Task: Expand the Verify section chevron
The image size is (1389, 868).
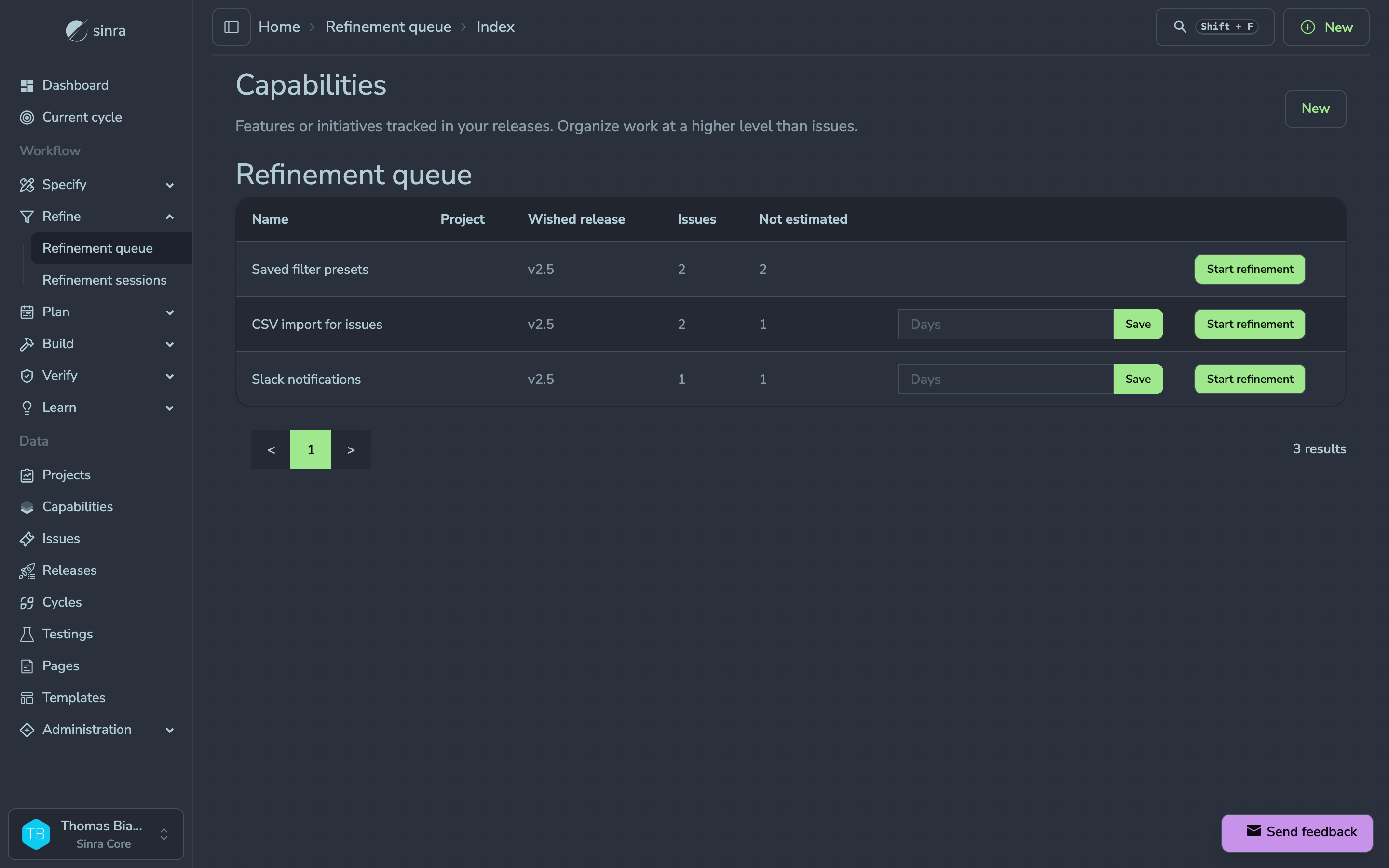Action: (x=170, y=376)
